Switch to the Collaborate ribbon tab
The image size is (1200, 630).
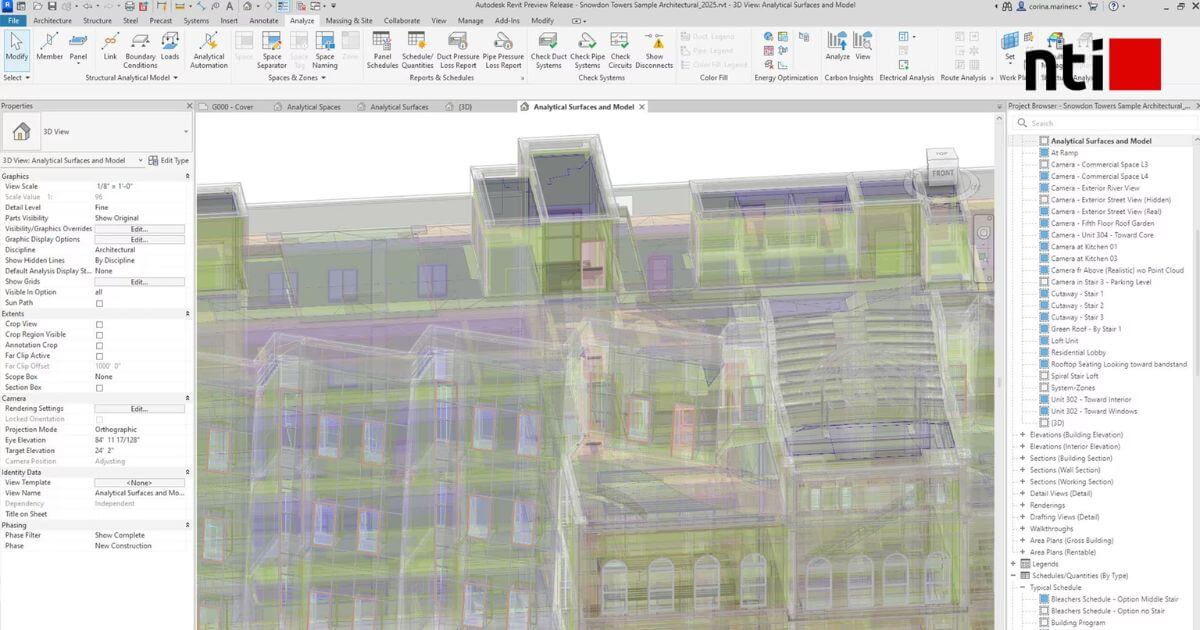pos(402,20)
